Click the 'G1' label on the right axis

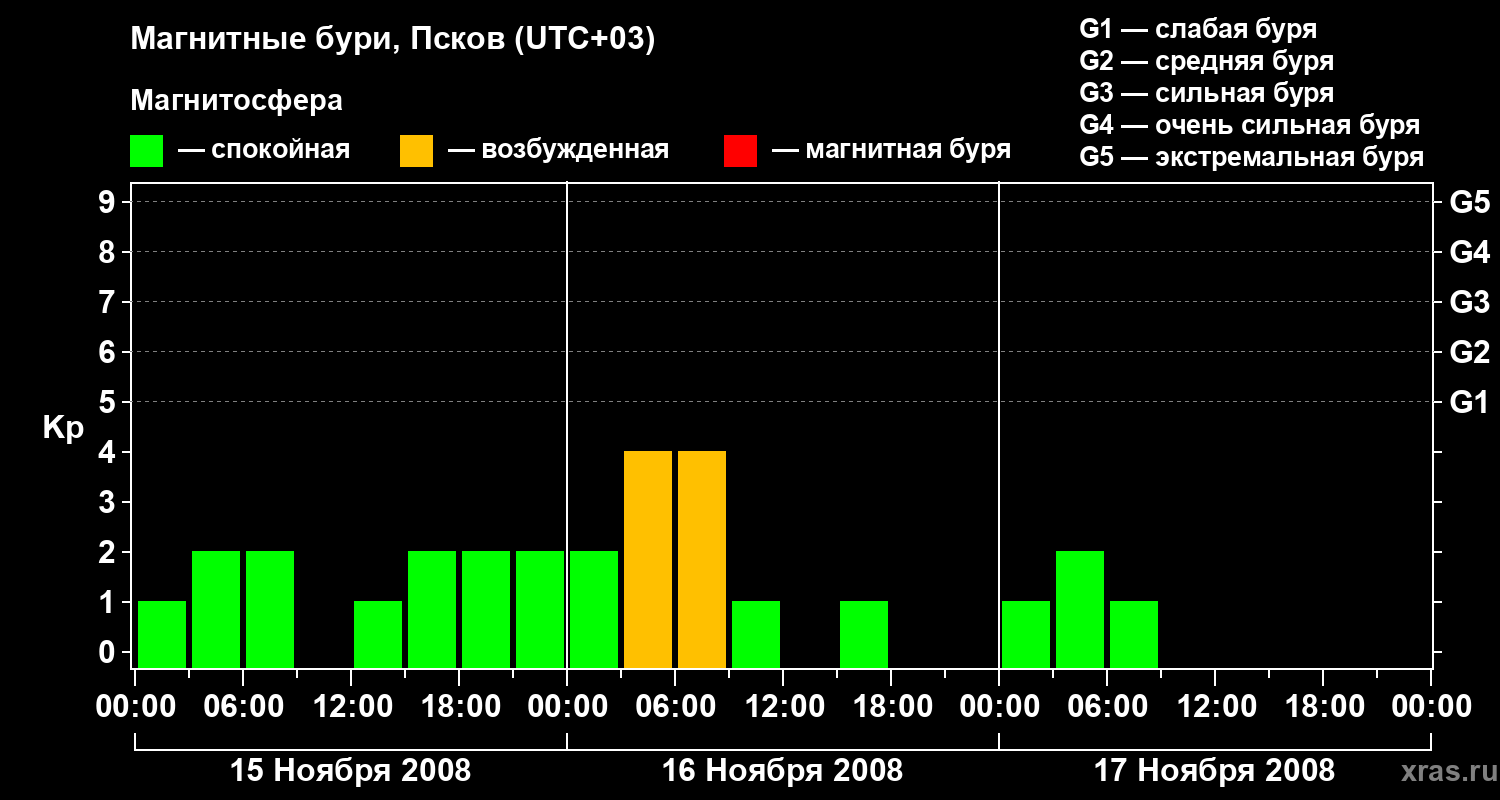(1469, 402)
